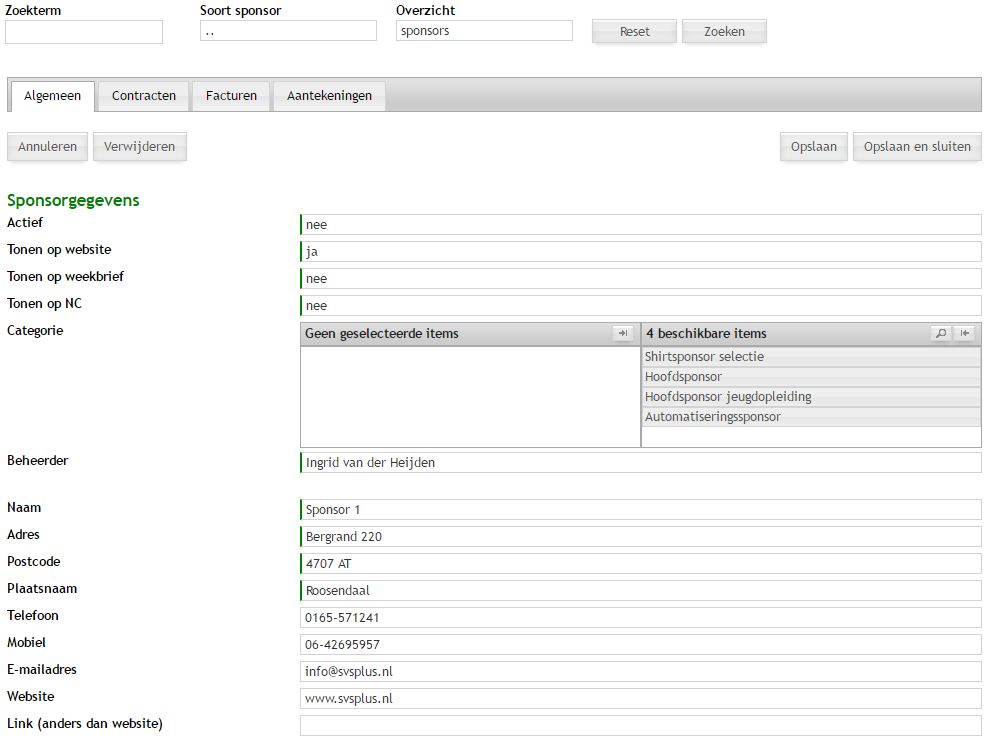Toggle the Tonen op website value
The width and height of the screenshot is (989, 745).
640,252
